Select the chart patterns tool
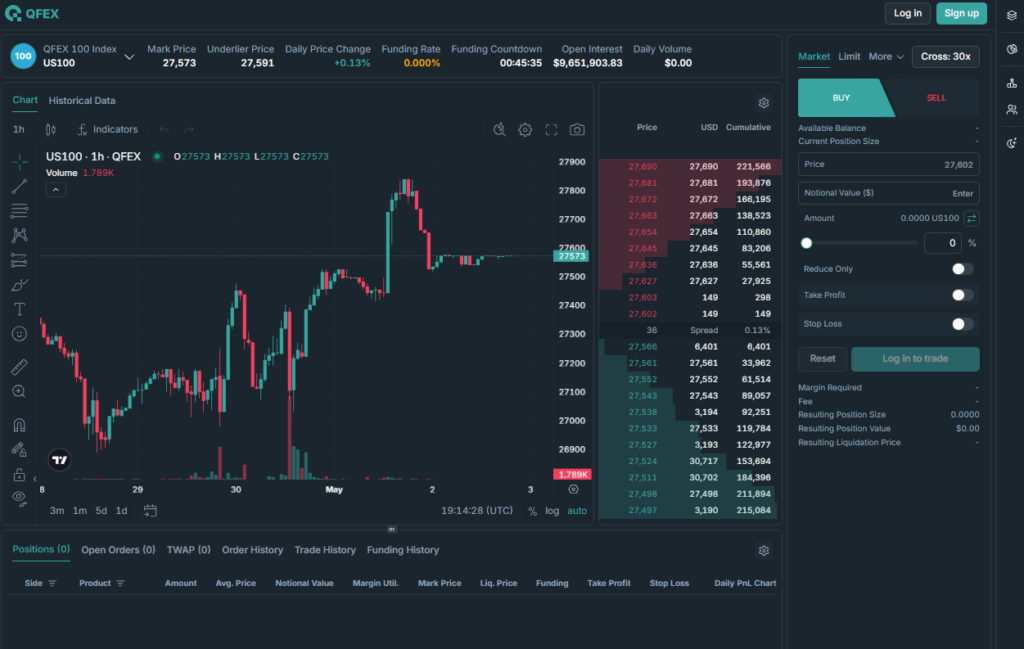This screenshot has height=649, width=1024. tap(20, 235)
